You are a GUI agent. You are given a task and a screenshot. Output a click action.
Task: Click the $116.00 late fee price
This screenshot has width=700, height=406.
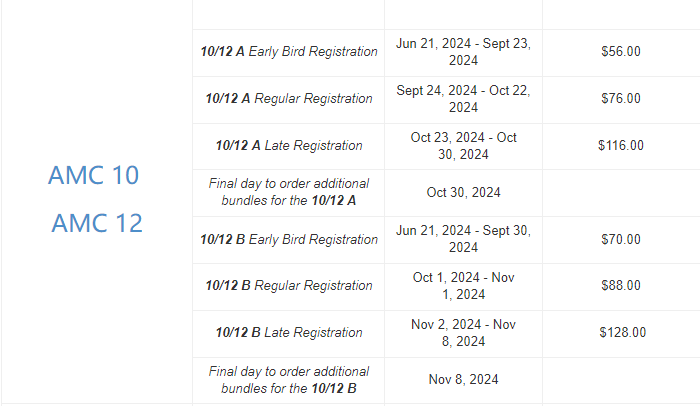pyautogui.click(x=621, y=146)
